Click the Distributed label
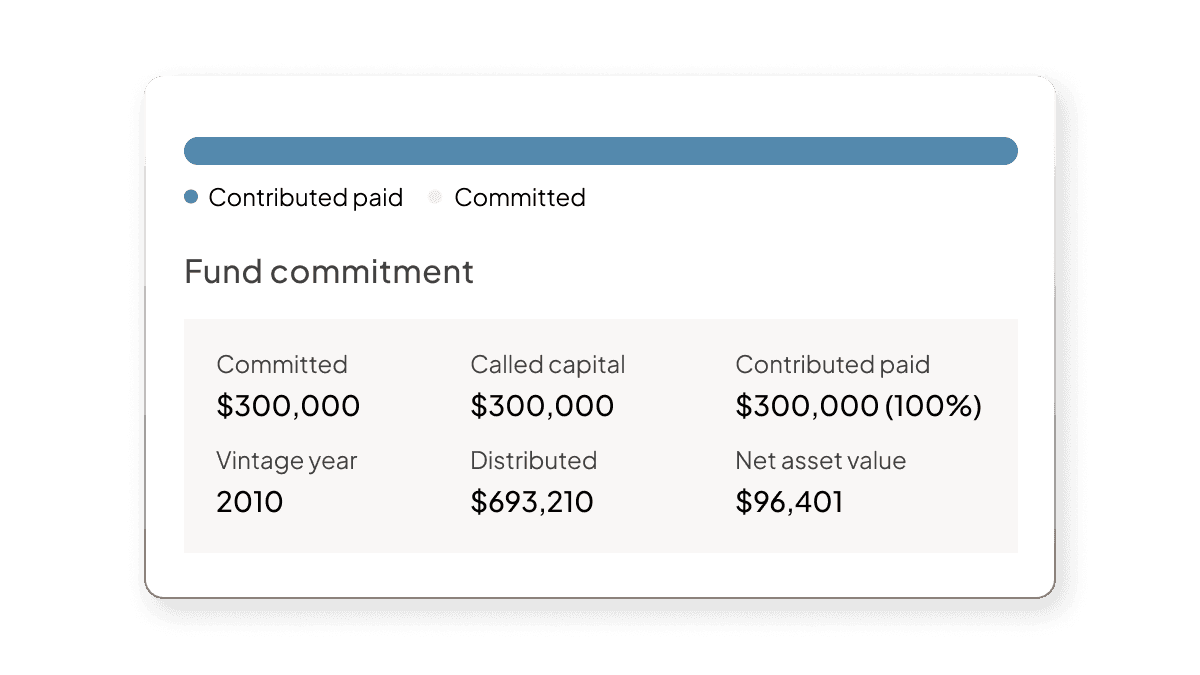This screenshot has height=675, width=1200. [534, 461]
